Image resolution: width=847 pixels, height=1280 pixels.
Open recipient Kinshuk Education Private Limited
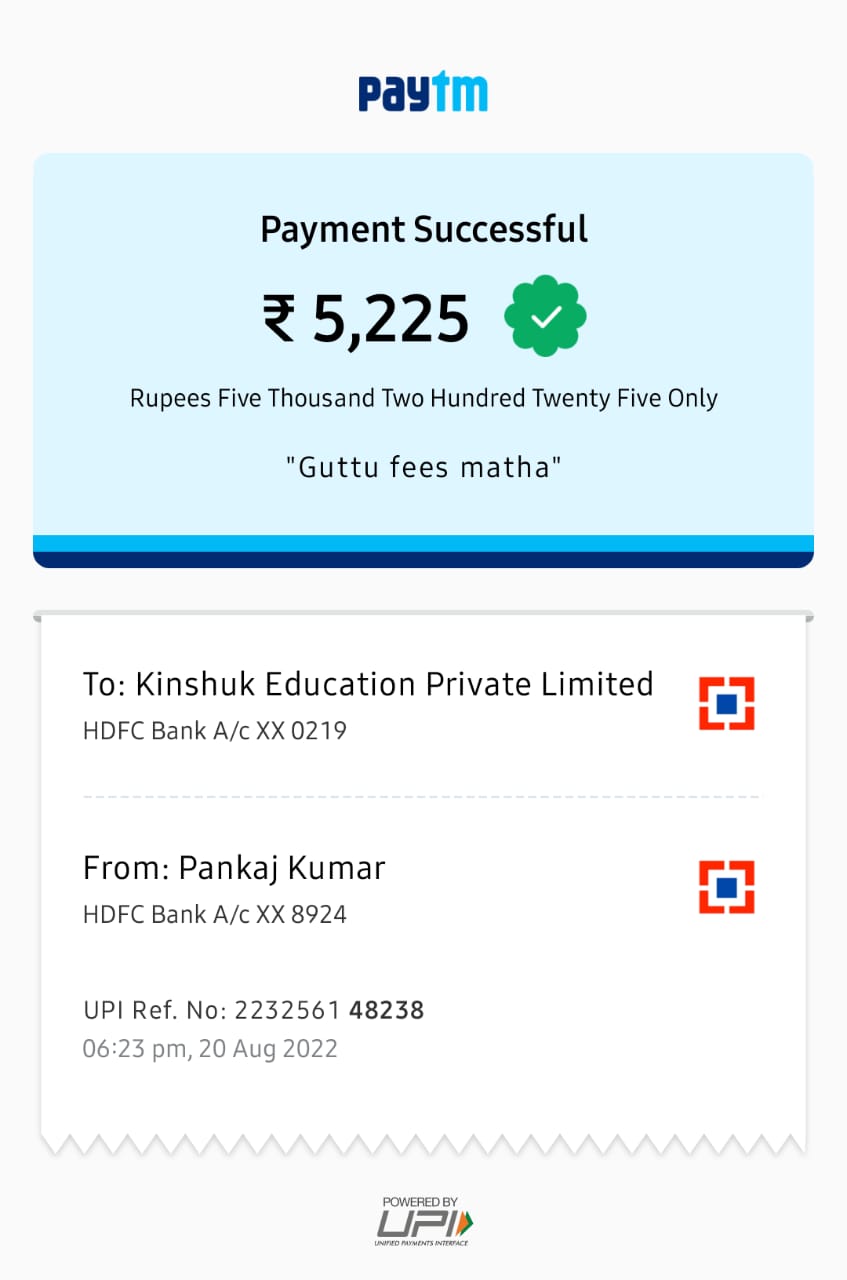tap(368, 684)
